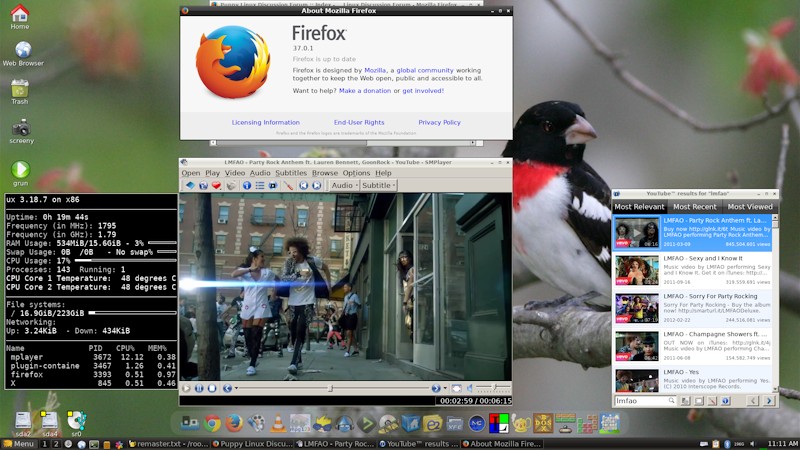Click the lmfao search field in YouTube browser

[x=645, y=401]
